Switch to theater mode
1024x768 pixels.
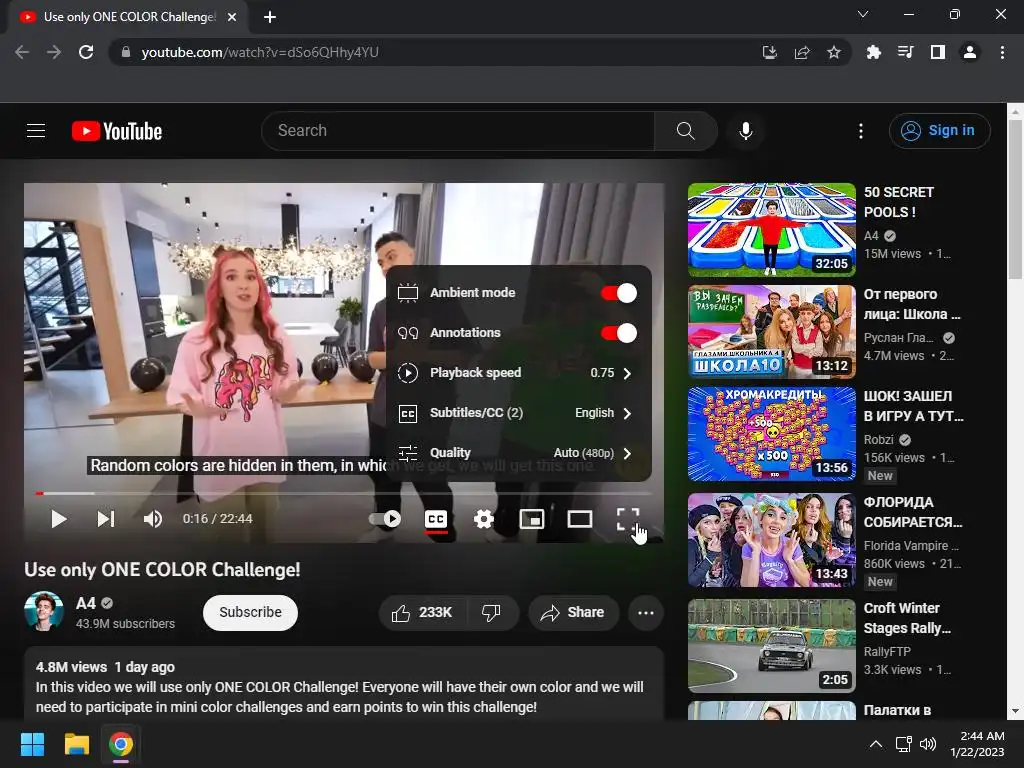[580, 519]
